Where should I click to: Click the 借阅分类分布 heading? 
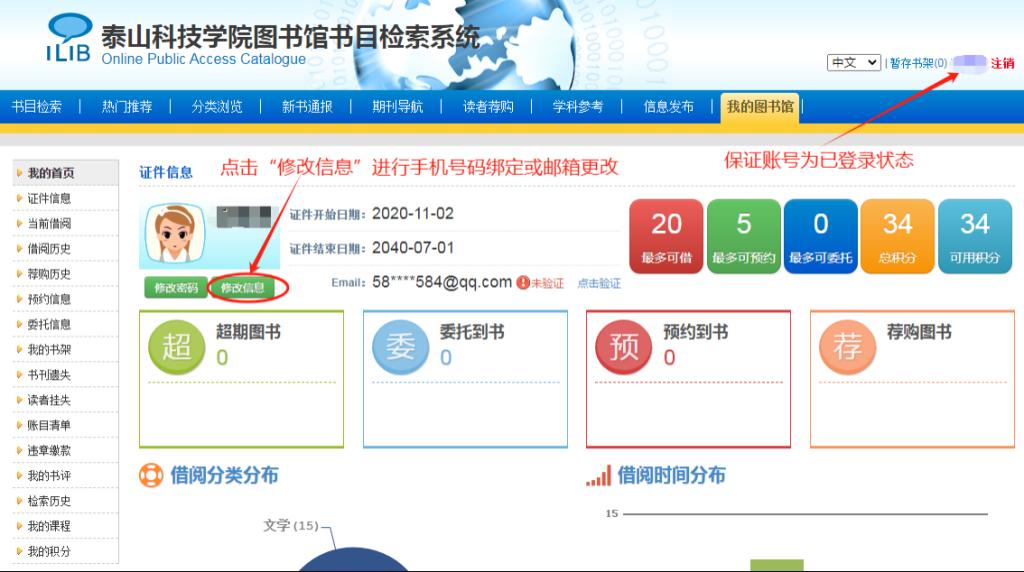point(224,475)
